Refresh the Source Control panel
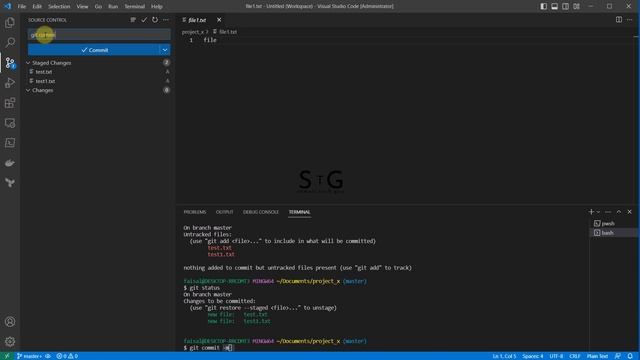This screenshot has width=640, height=360. tap(155, 20)
